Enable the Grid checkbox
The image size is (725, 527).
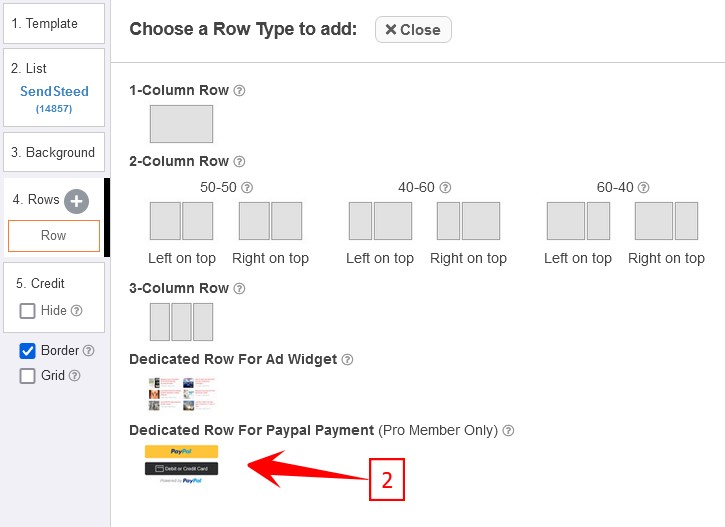click(x=27, y=376)
